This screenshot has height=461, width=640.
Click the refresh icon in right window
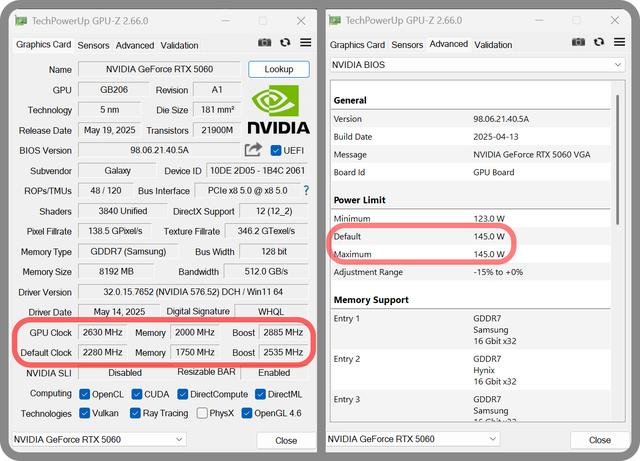tap(599, 42)
